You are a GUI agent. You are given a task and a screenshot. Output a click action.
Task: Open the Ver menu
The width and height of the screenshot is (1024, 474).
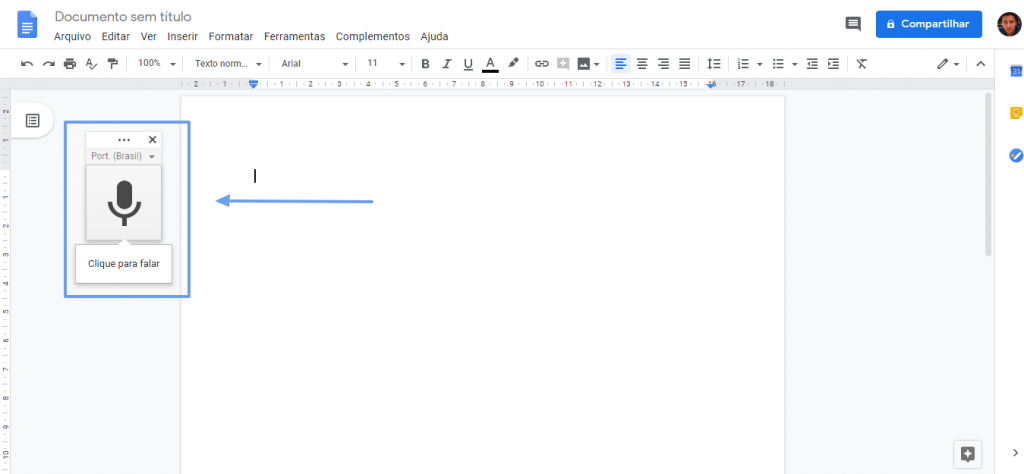[x=148, y=37]
